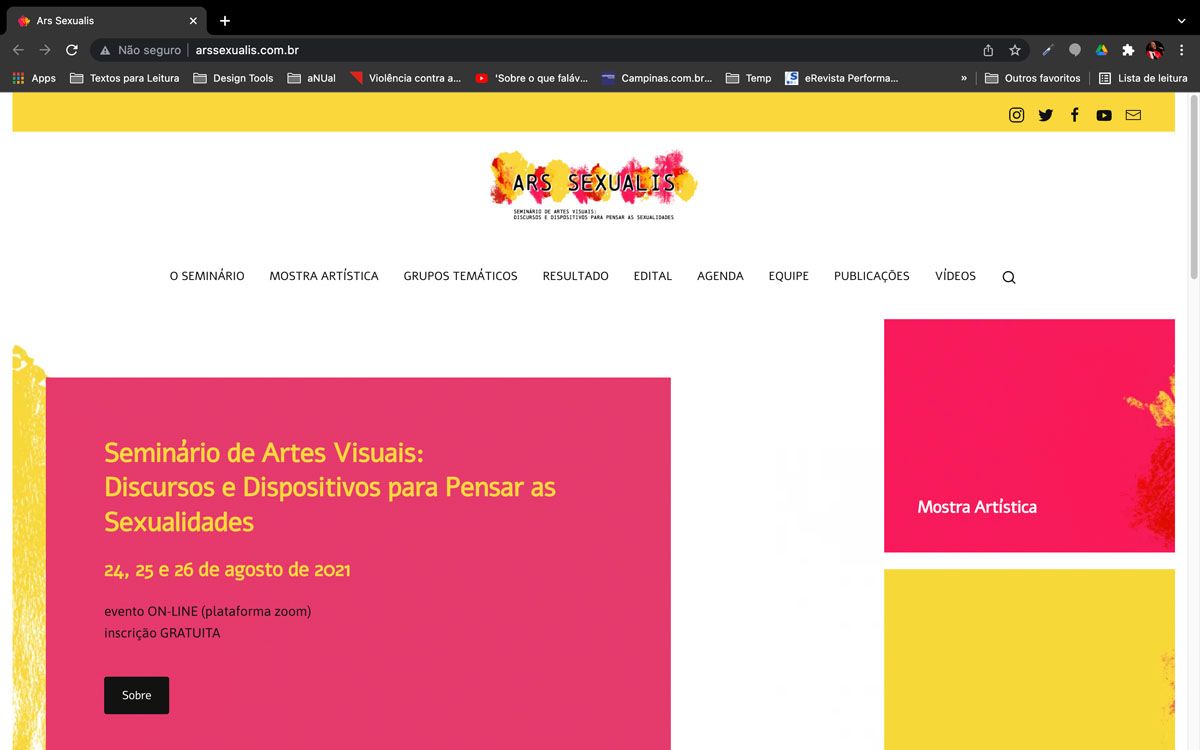Bookmark this page with star icon
1200x750 pixels.
tap(1015, 50)
